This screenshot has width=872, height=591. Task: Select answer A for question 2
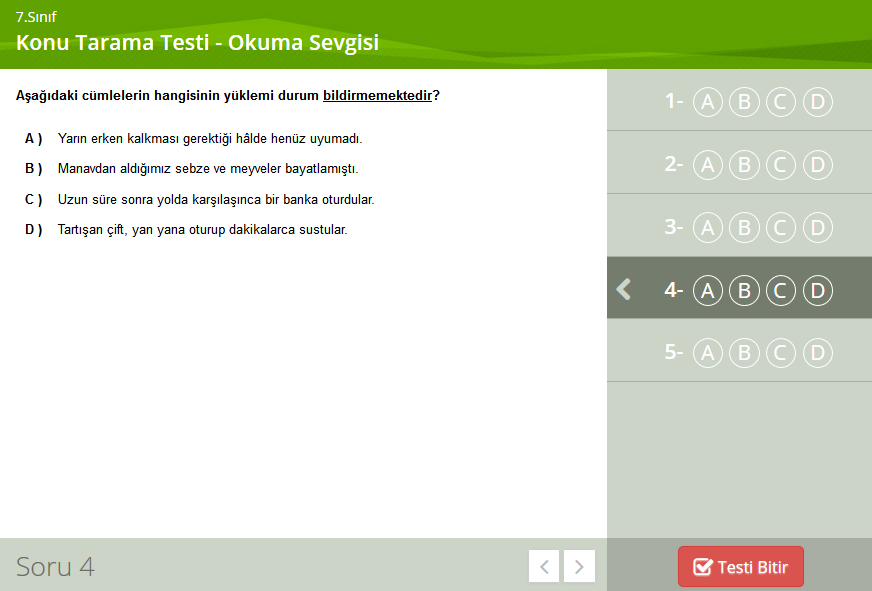coord(707,165)
